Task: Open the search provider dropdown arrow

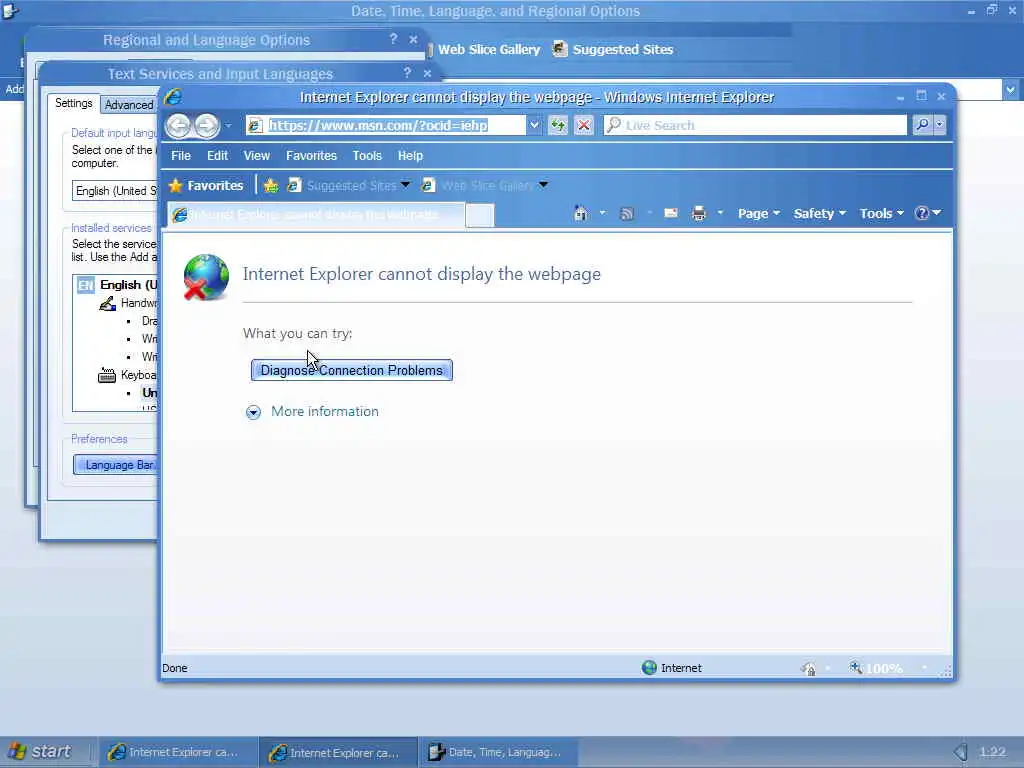Action: 939,125
